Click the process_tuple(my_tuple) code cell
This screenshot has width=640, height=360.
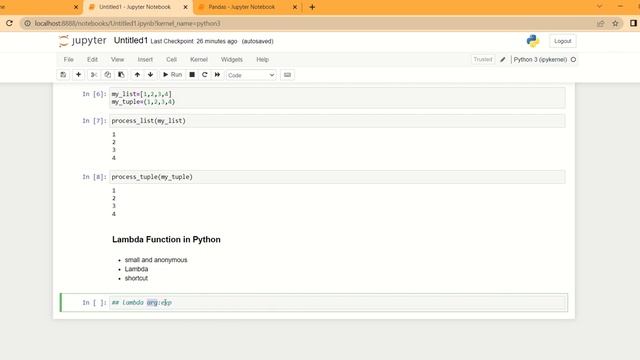tap(337, 177)
